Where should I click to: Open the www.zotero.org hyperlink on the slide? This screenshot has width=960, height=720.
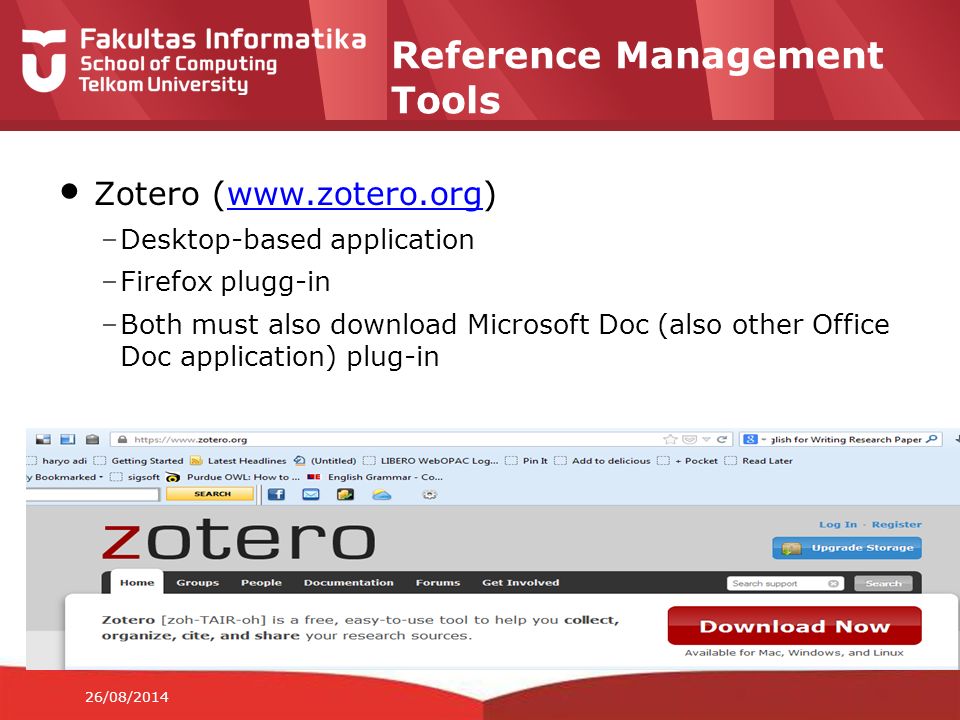(x=354, y=194)
